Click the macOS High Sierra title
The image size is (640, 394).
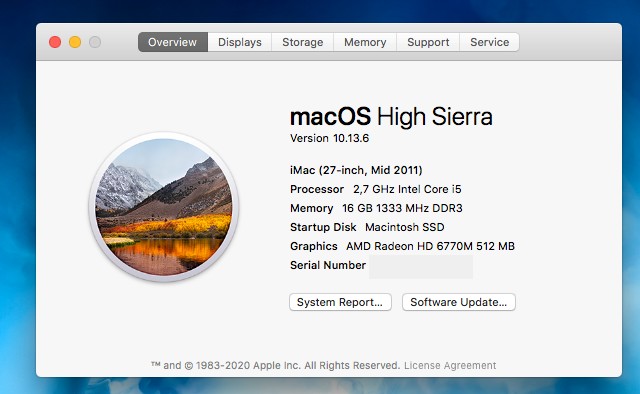(391, 117)
